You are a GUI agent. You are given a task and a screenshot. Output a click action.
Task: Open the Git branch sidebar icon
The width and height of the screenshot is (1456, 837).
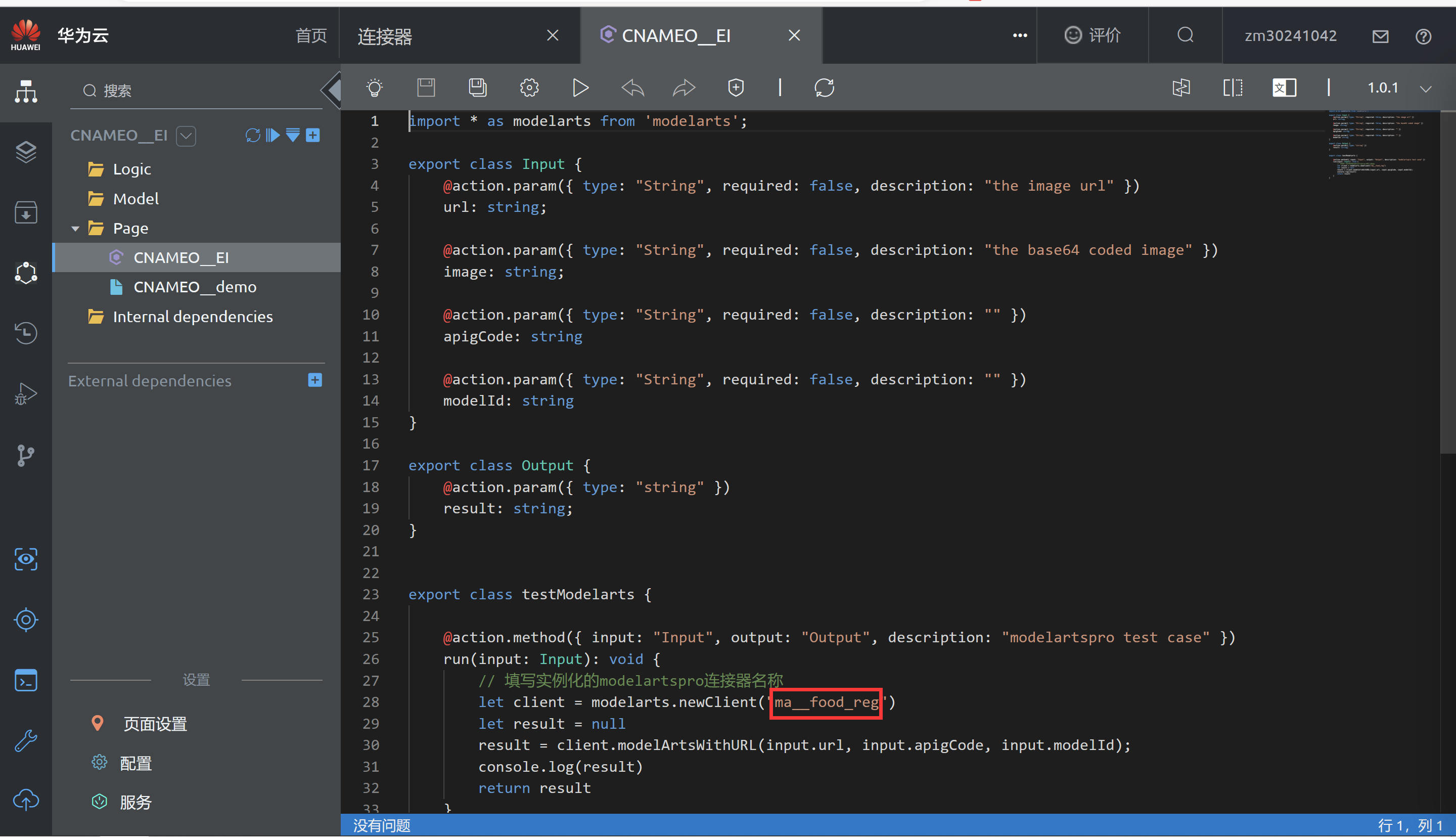pos(26,455)
